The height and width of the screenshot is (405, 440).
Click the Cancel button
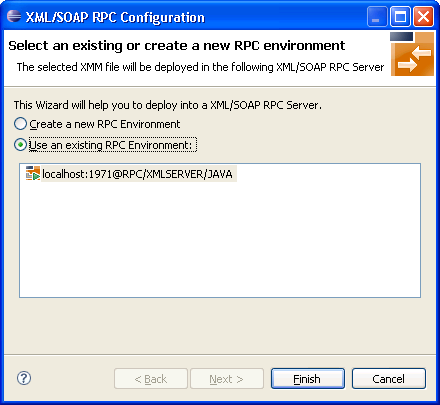click(389, 379)
